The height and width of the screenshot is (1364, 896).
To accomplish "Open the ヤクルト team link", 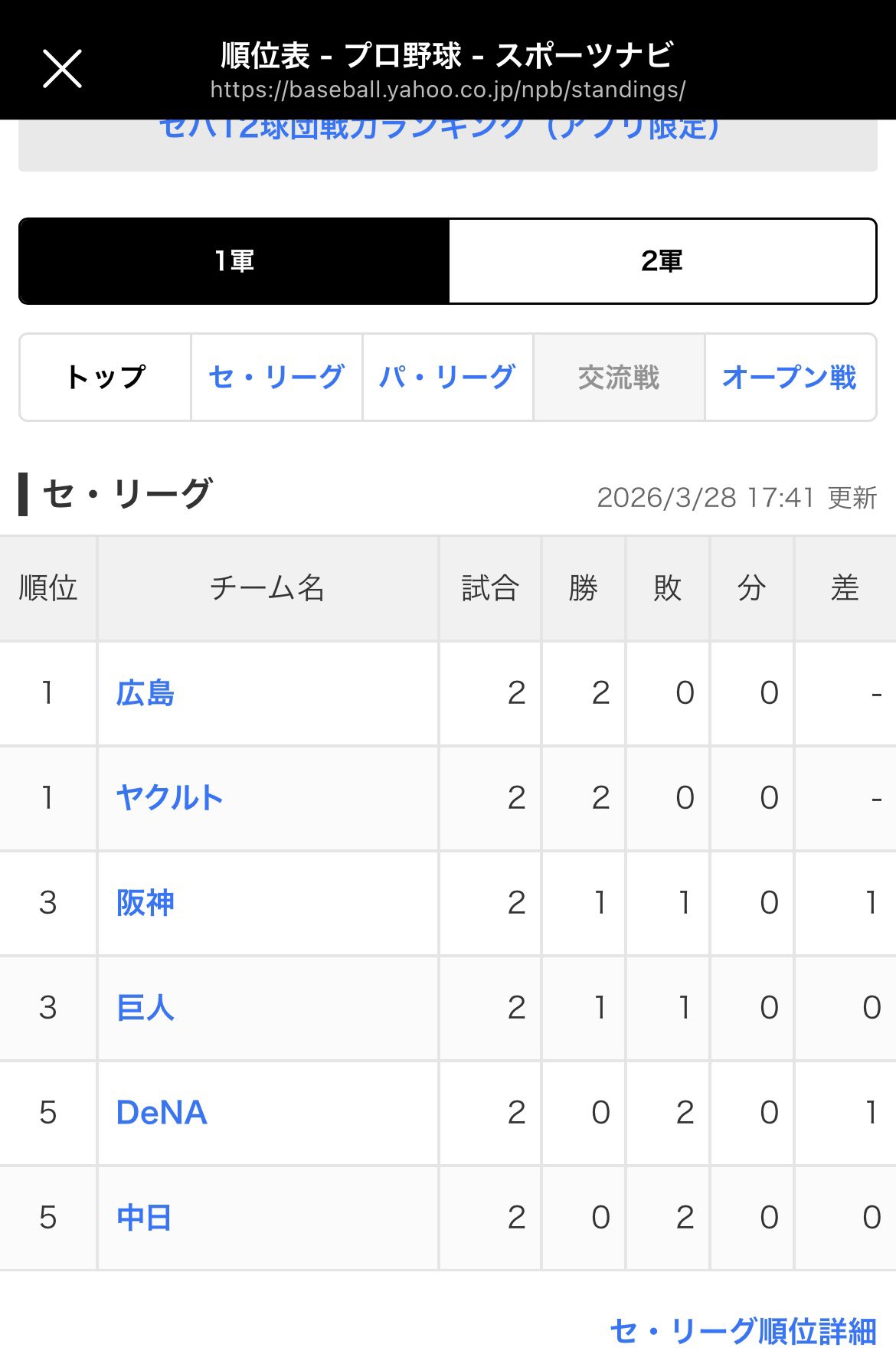I will [x=169, y=798].
